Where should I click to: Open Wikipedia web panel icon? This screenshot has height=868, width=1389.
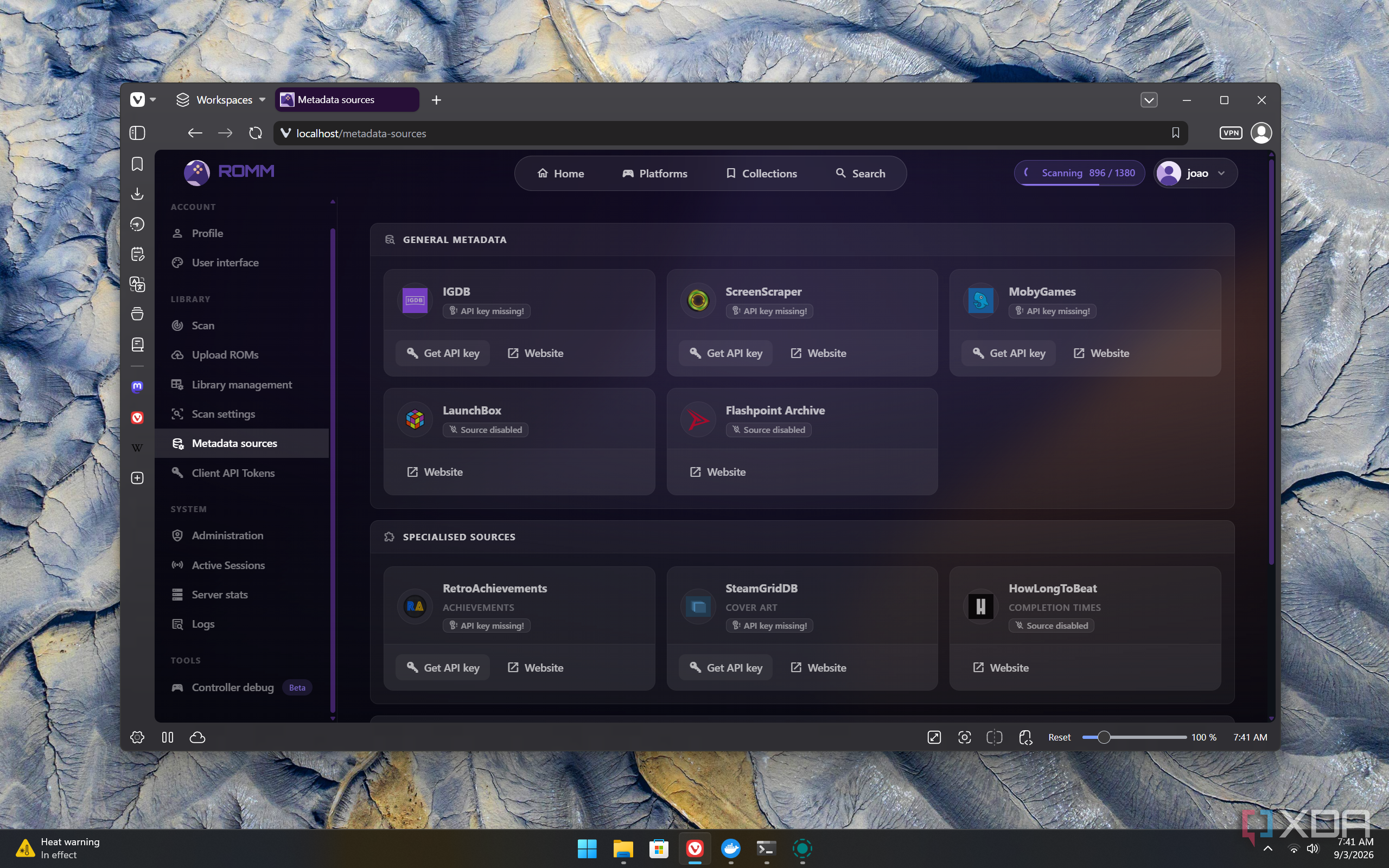click(x=137, y=448)
